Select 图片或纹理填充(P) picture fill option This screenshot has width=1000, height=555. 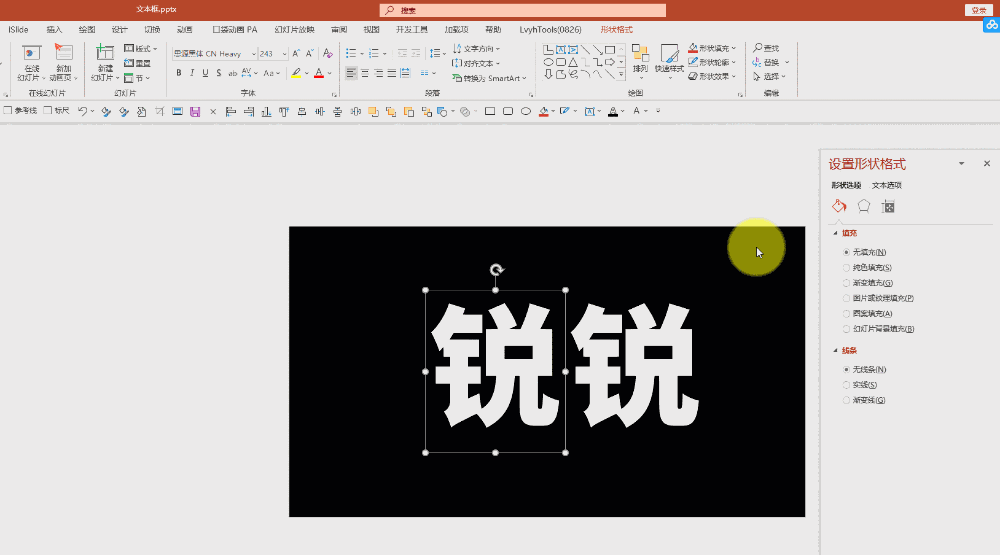(878, 298)
